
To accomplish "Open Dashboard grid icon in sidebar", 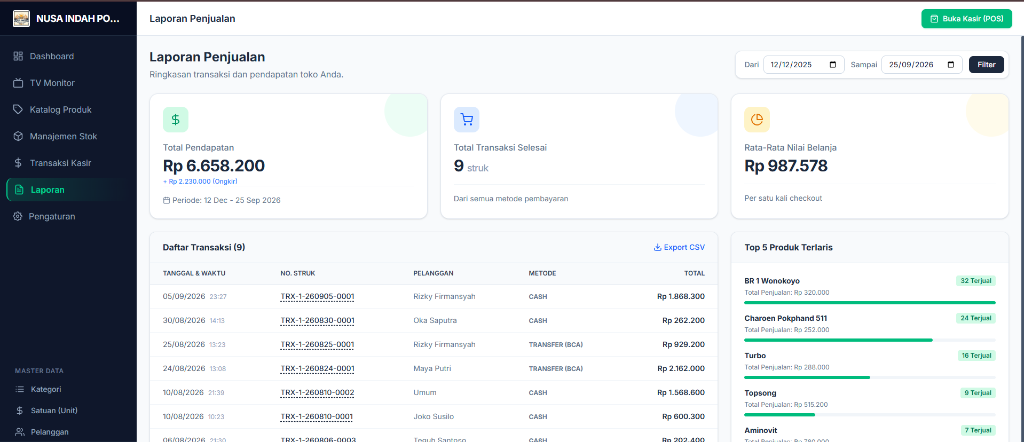I will tap(18, 56).
